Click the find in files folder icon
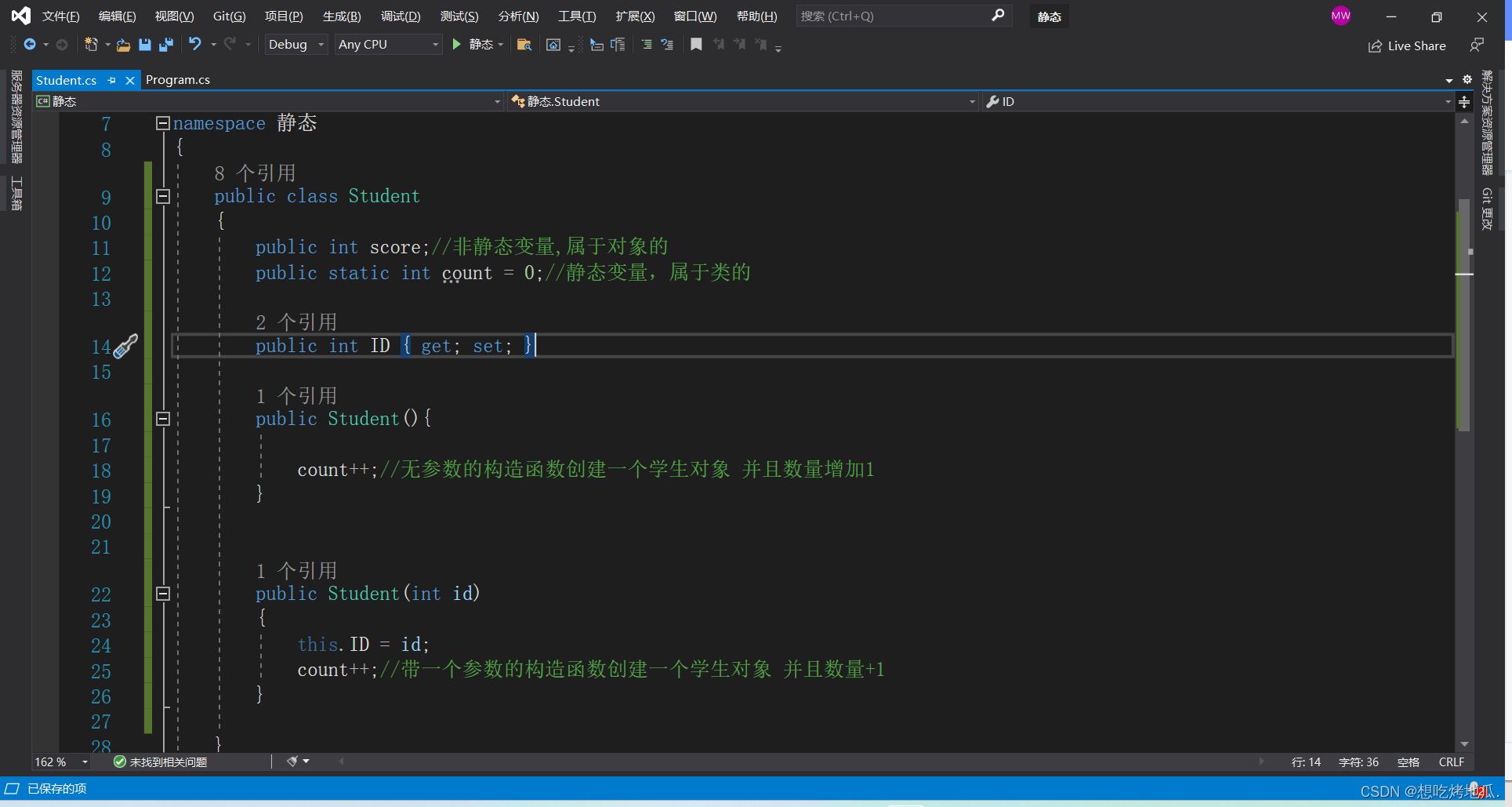Screen dimensions: 1512x807 (524, 45)
